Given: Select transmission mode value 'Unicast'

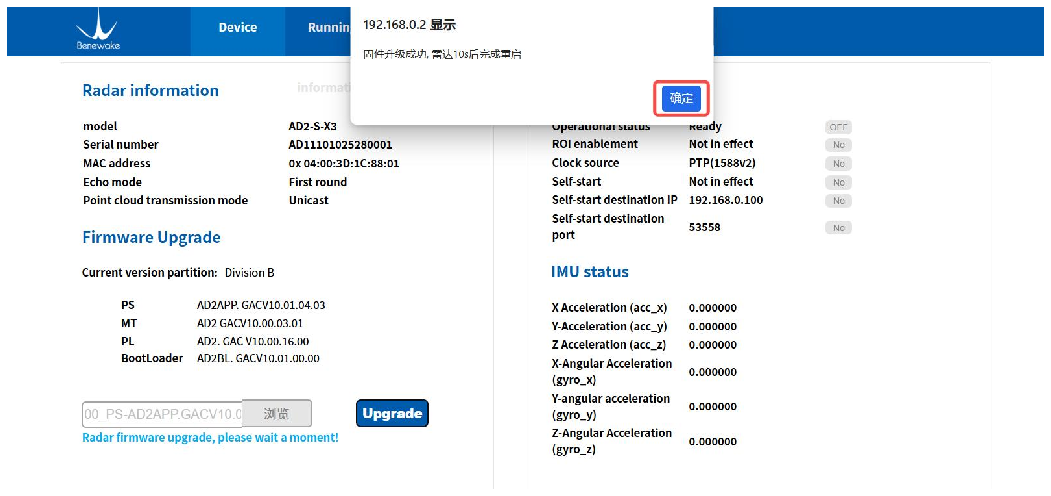Looking at the screenshot, I should (x=308, y=200).
